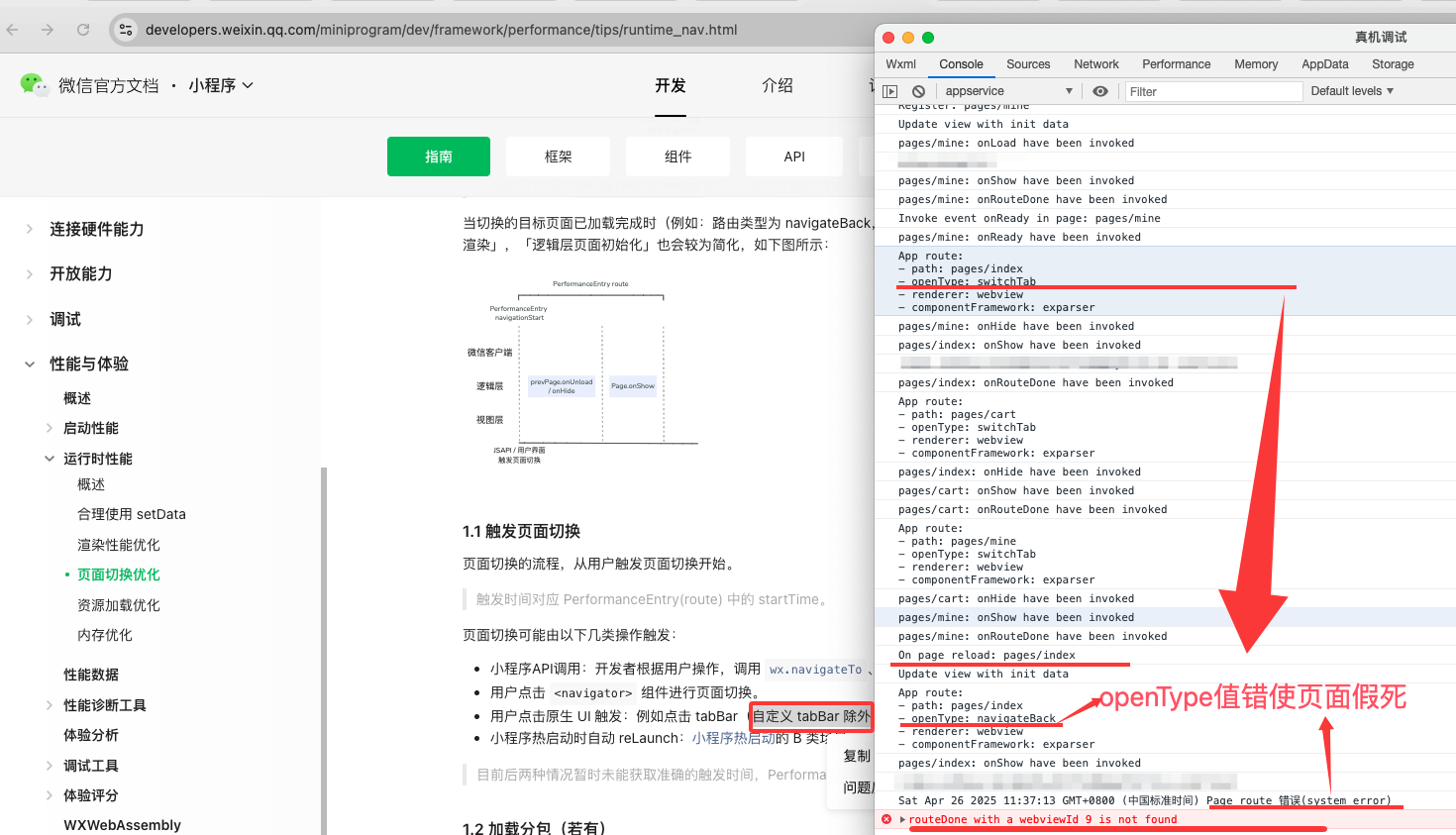Screen dimensions: 1456x835
Task: Click the green 指南 button
Action: pyautogui.click(x=439, y=157)
